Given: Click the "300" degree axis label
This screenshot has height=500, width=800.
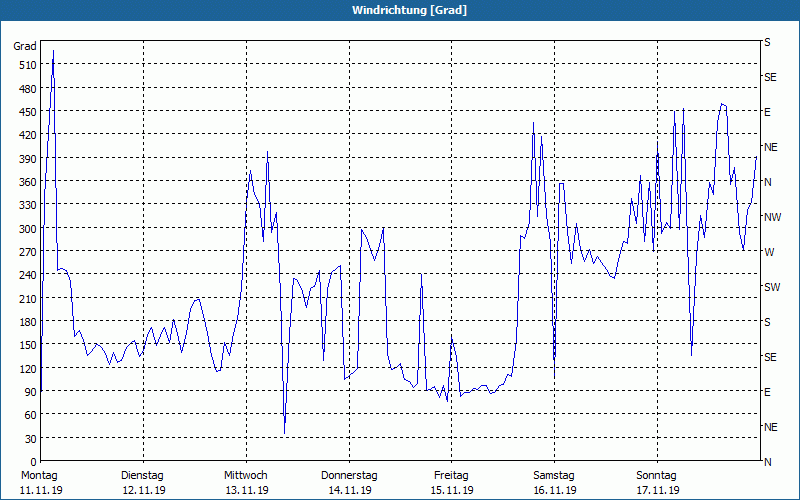Looking at the screenshot, I should 28,229.
